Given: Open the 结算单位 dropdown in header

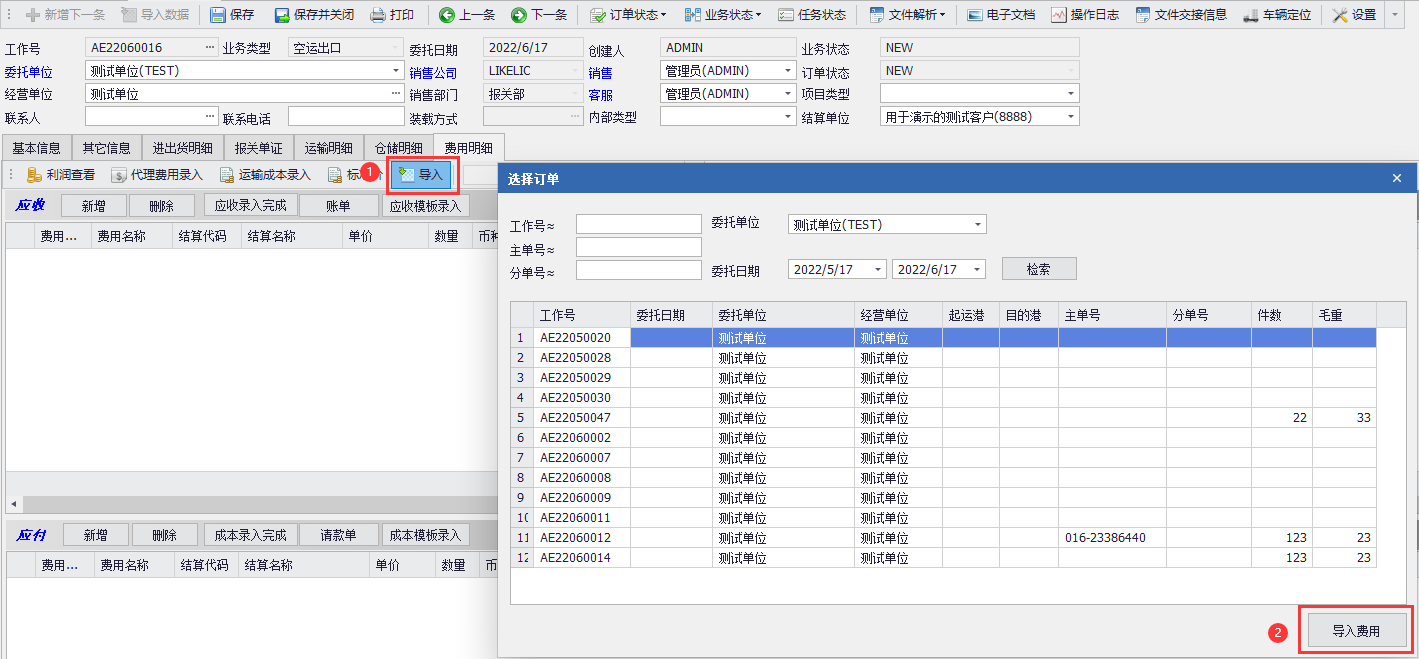Looking at the screenshot, I should (1072, 117).
